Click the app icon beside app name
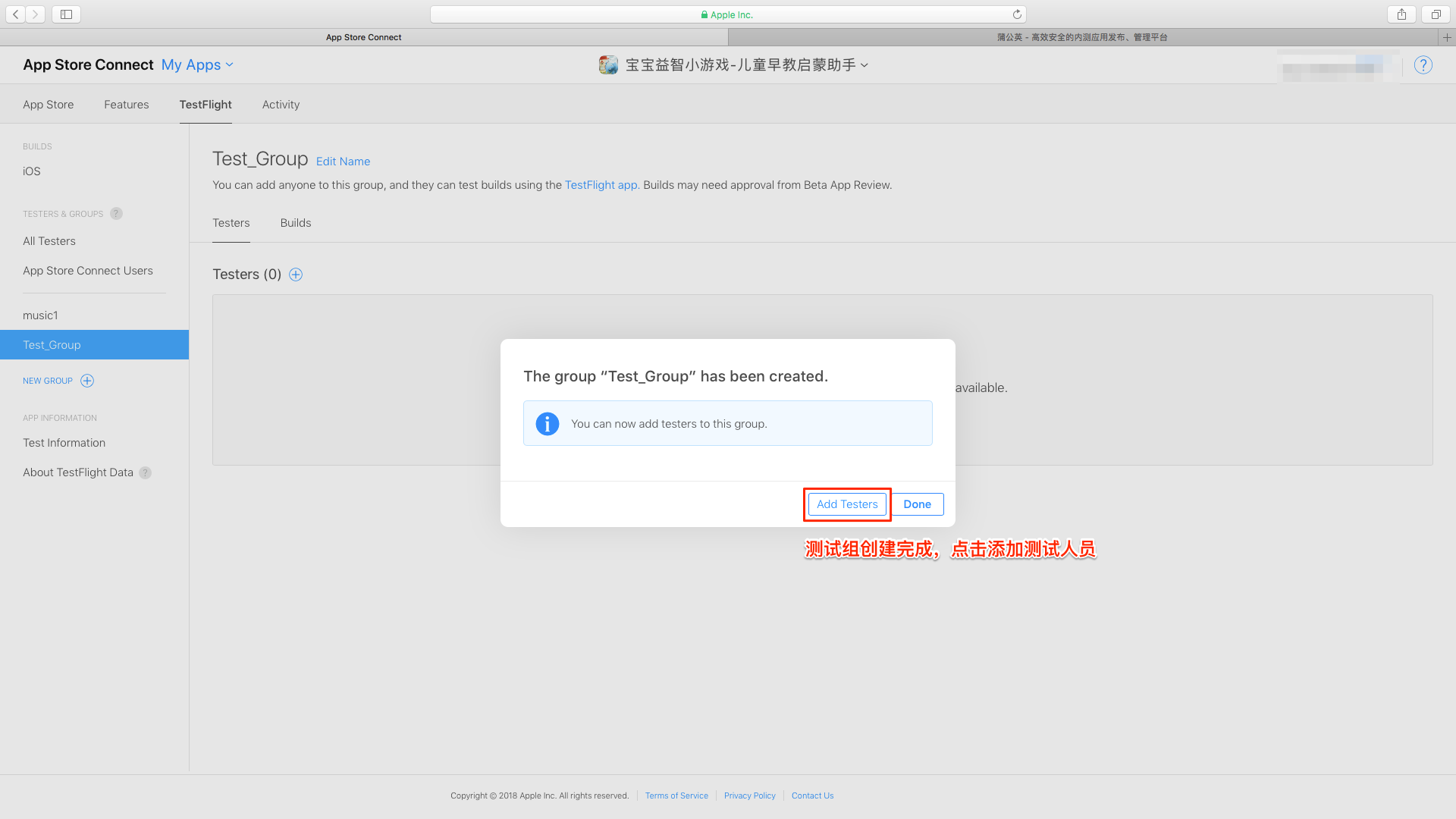The image size is (1456, 819). 608,65
